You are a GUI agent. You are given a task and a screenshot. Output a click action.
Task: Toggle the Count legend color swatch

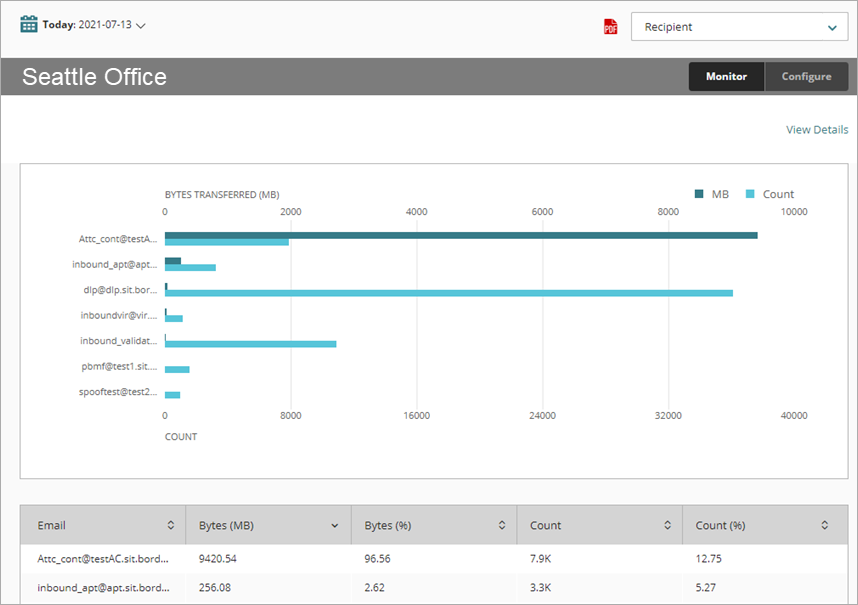click(750, 194)
